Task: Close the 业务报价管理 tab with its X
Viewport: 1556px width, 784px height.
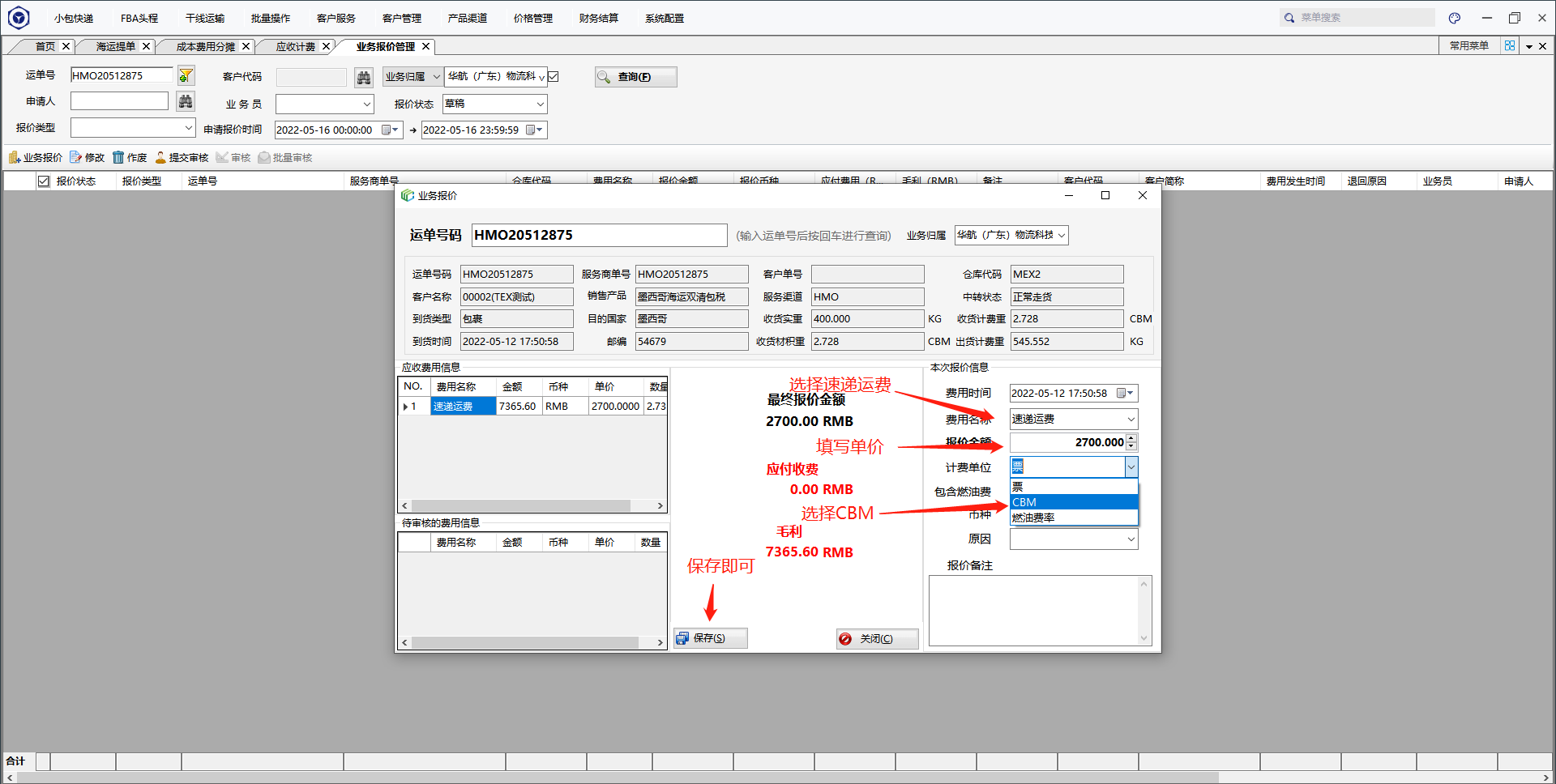Action: tap(425, 46)
